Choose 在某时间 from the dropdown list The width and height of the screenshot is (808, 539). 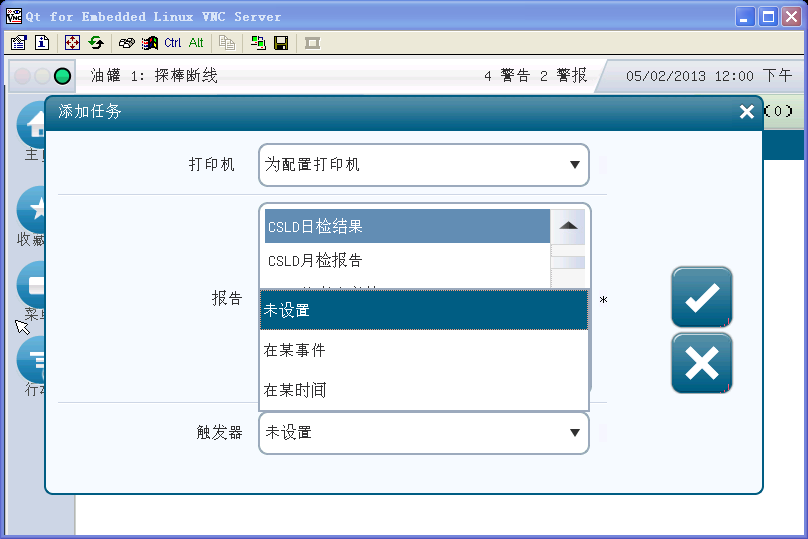423,390
